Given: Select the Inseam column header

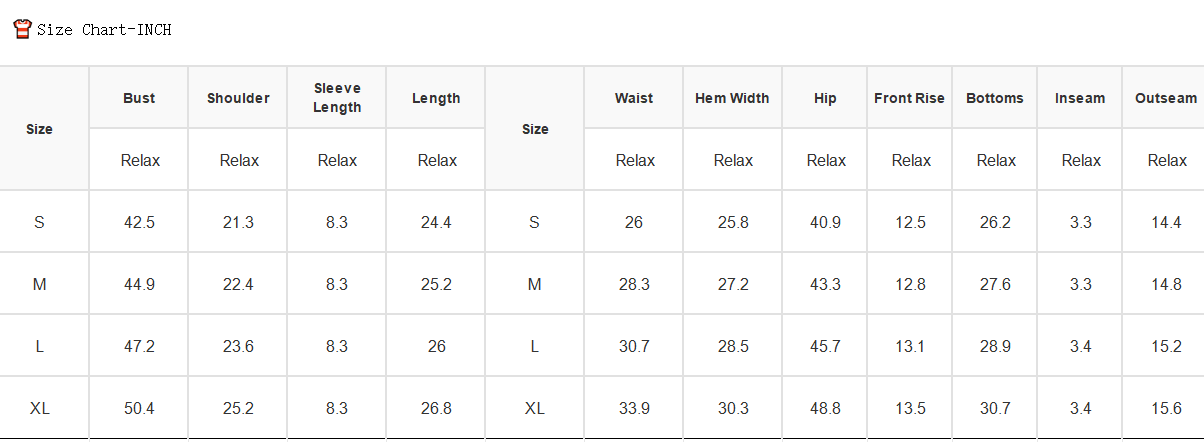Looking at the screenshot, I should 1080,98.
